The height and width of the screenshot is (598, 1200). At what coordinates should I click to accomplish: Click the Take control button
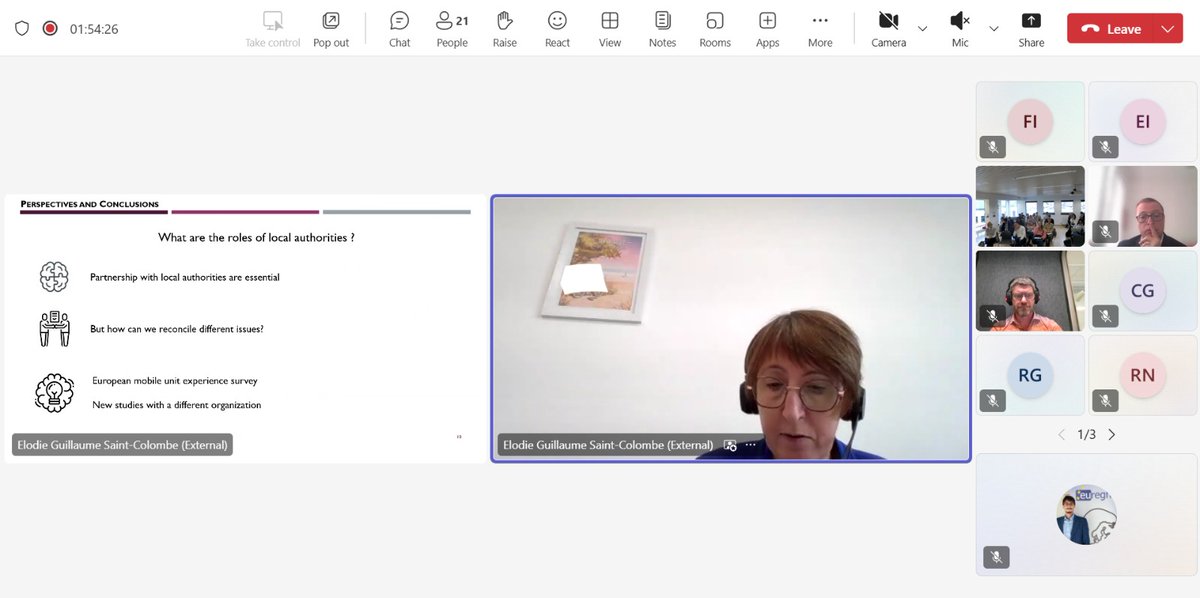coord(272,27)
